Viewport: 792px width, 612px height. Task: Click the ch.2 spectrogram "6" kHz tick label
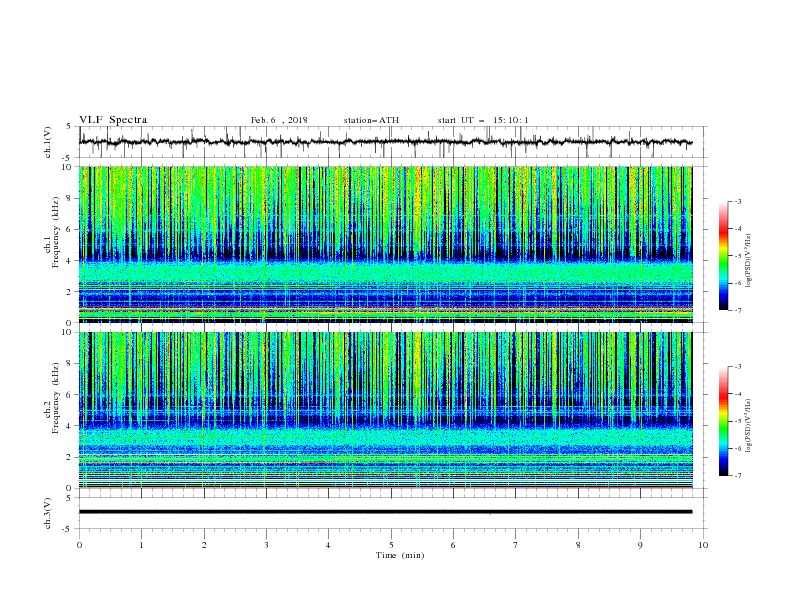[71, 395]
